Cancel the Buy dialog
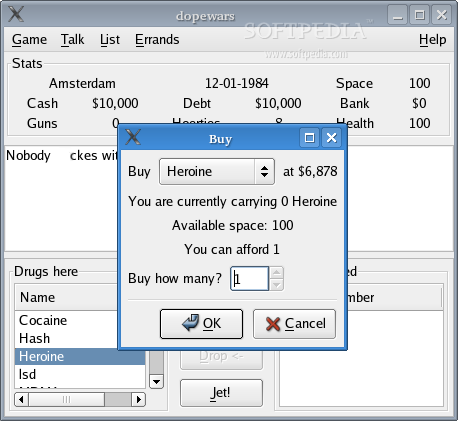Image resolution: width=458 pixels, height=421 pixels. pyautogui.click(x=294, y=324)
